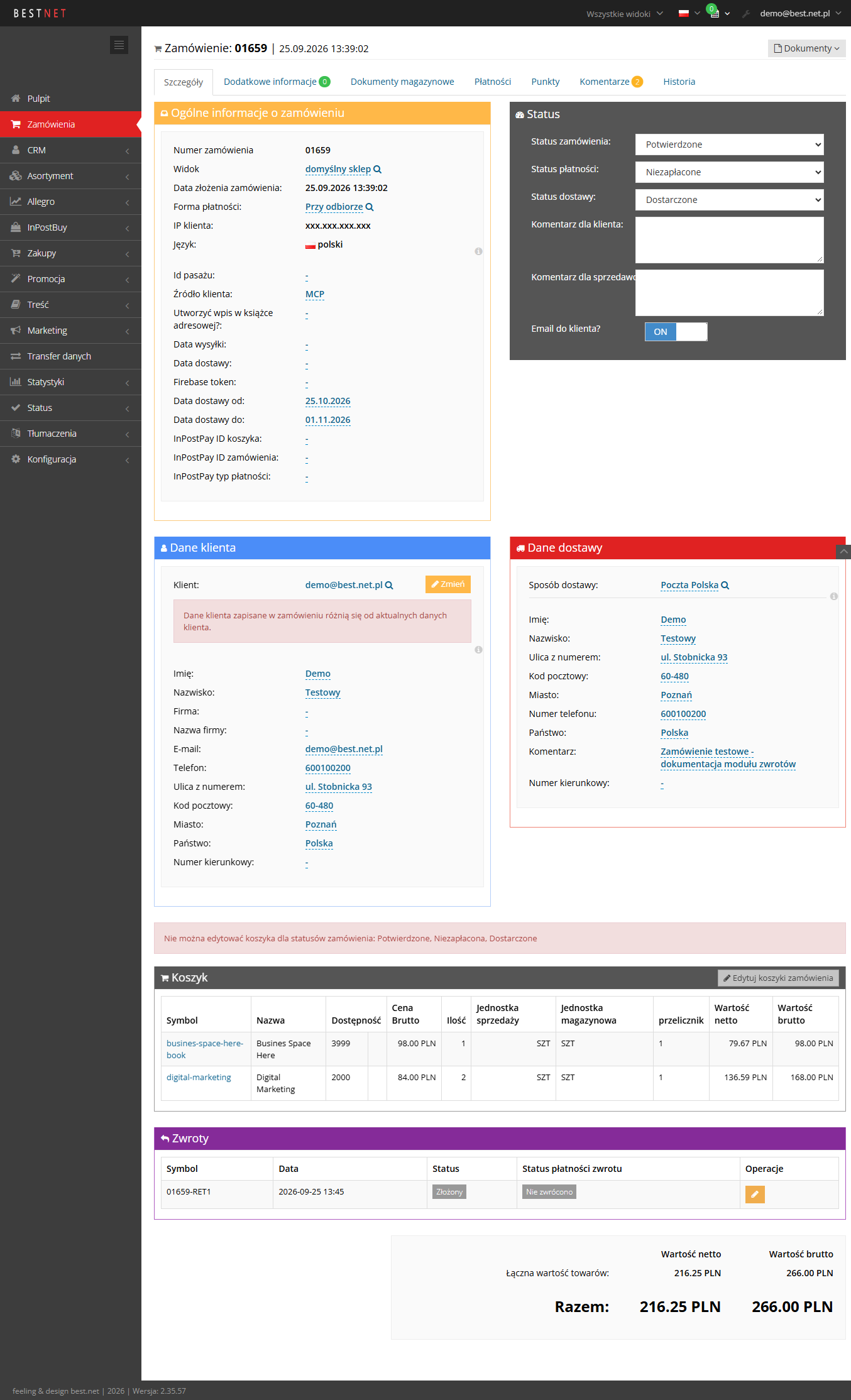Open the Komentarze tab
Viewport: 851px width, 1400px height.
click(611, 82)
